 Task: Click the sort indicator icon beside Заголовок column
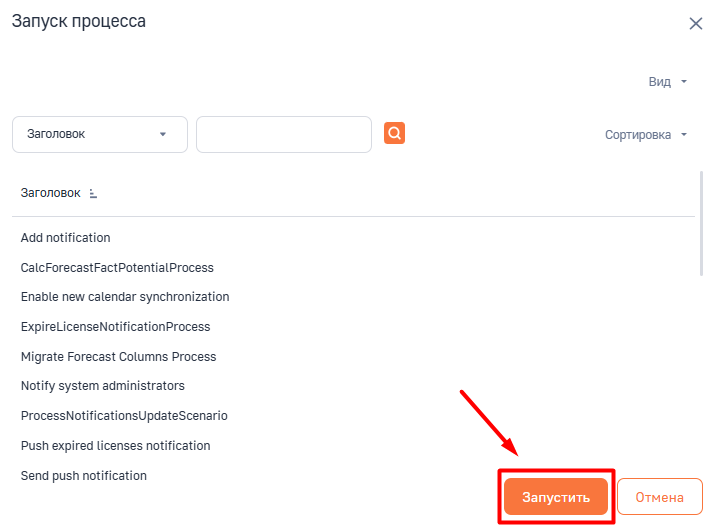pos(93,194)
